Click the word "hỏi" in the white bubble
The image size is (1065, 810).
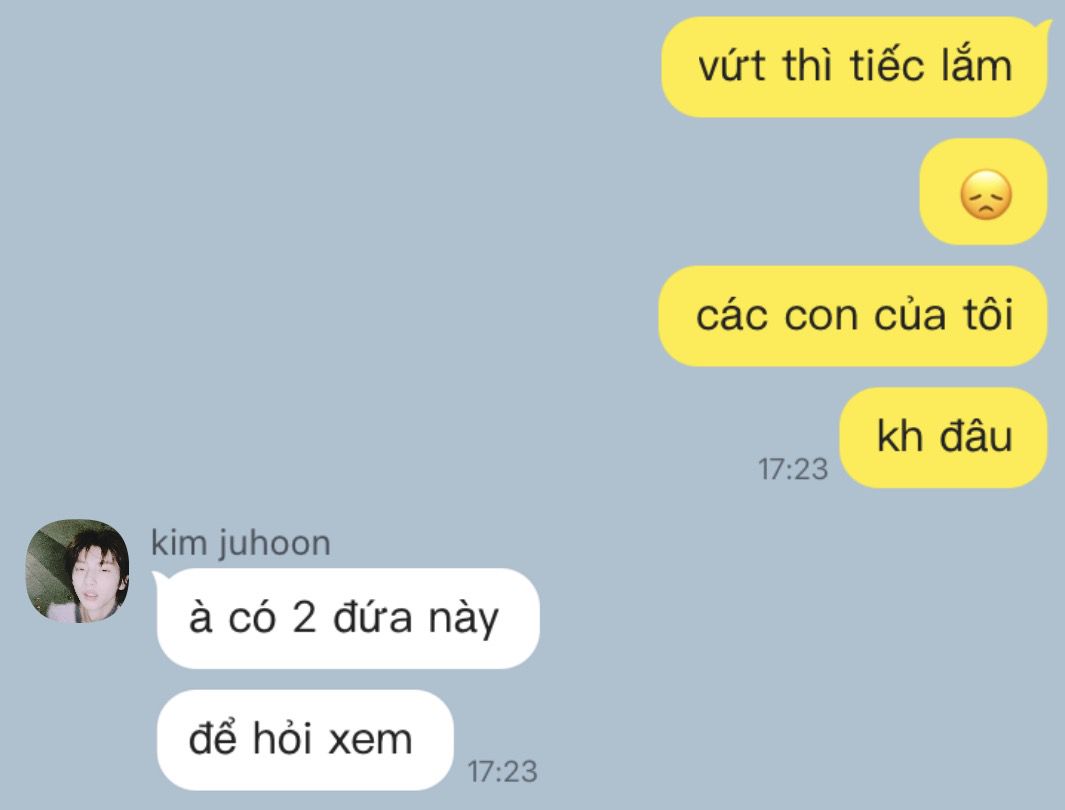[x=283, y=737]
